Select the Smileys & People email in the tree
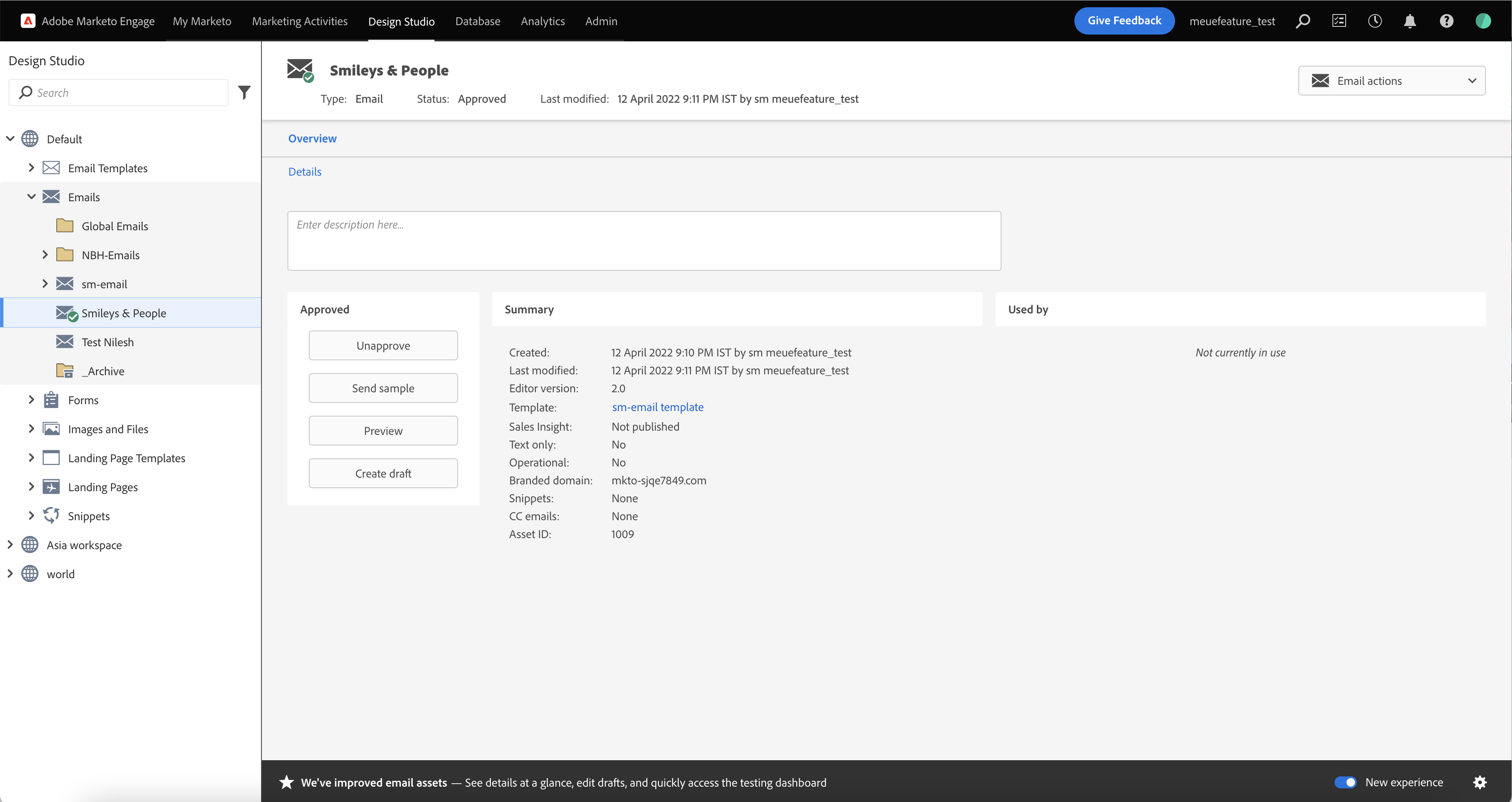This screenshot has width=1512, height=802. (x=123, y=313)
